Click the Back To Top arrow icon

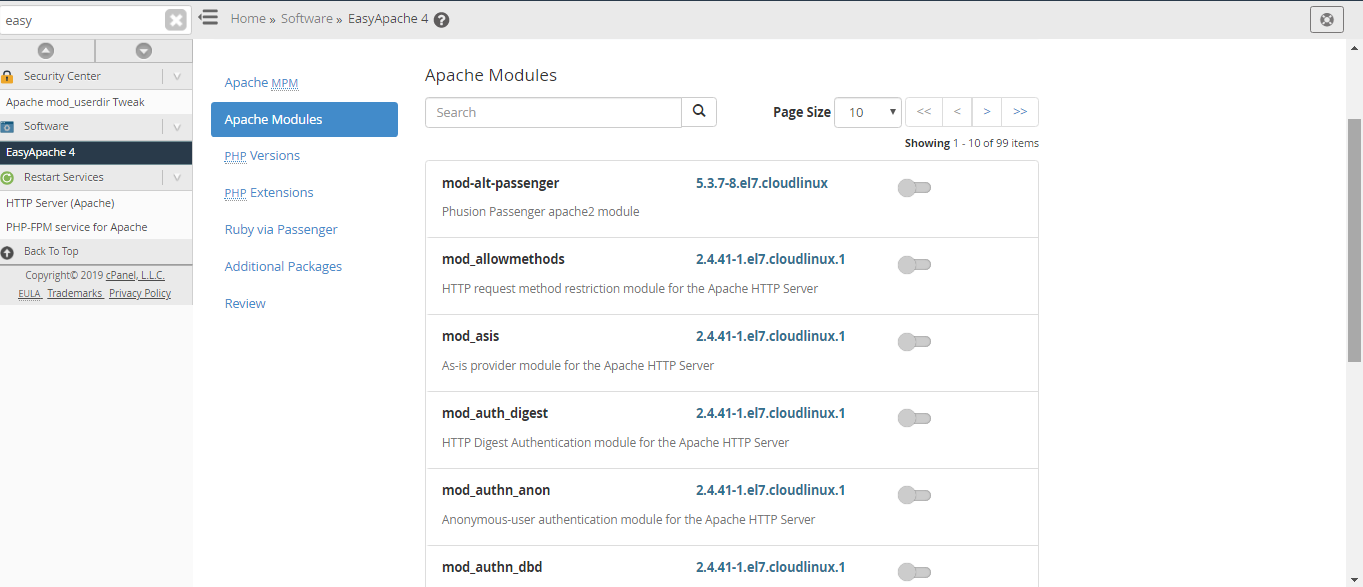[x=7, y=252]
